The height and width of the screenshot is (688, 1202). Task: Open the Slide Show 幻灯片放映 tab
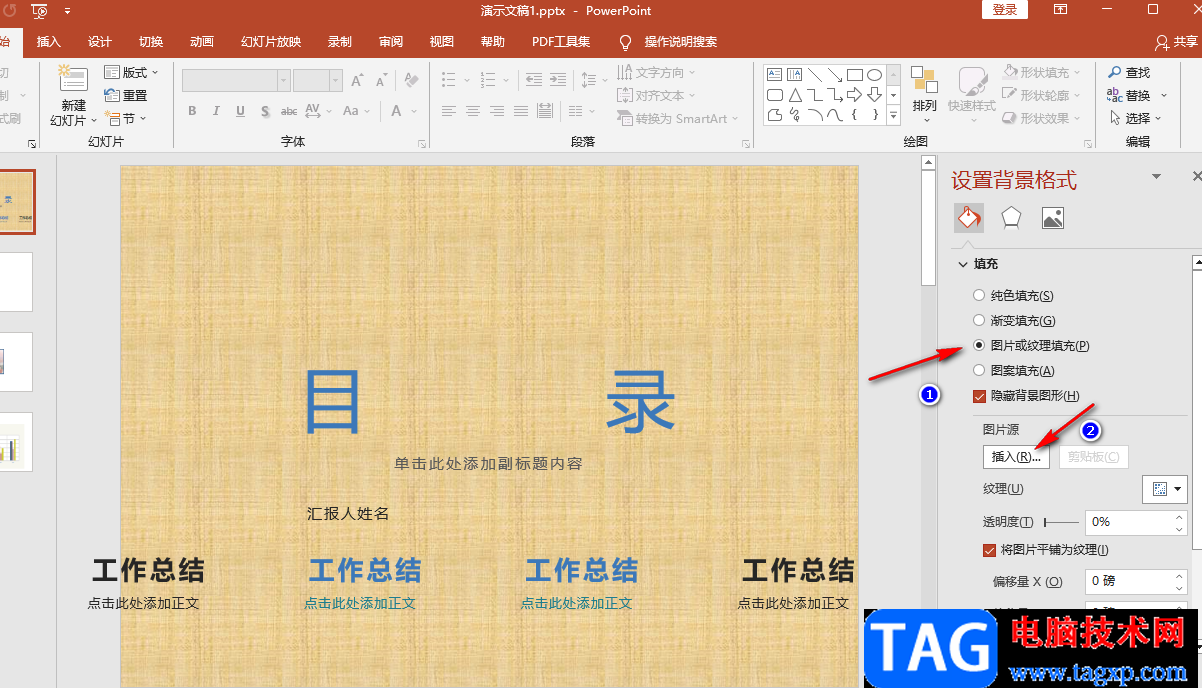[x=271, y=42]
